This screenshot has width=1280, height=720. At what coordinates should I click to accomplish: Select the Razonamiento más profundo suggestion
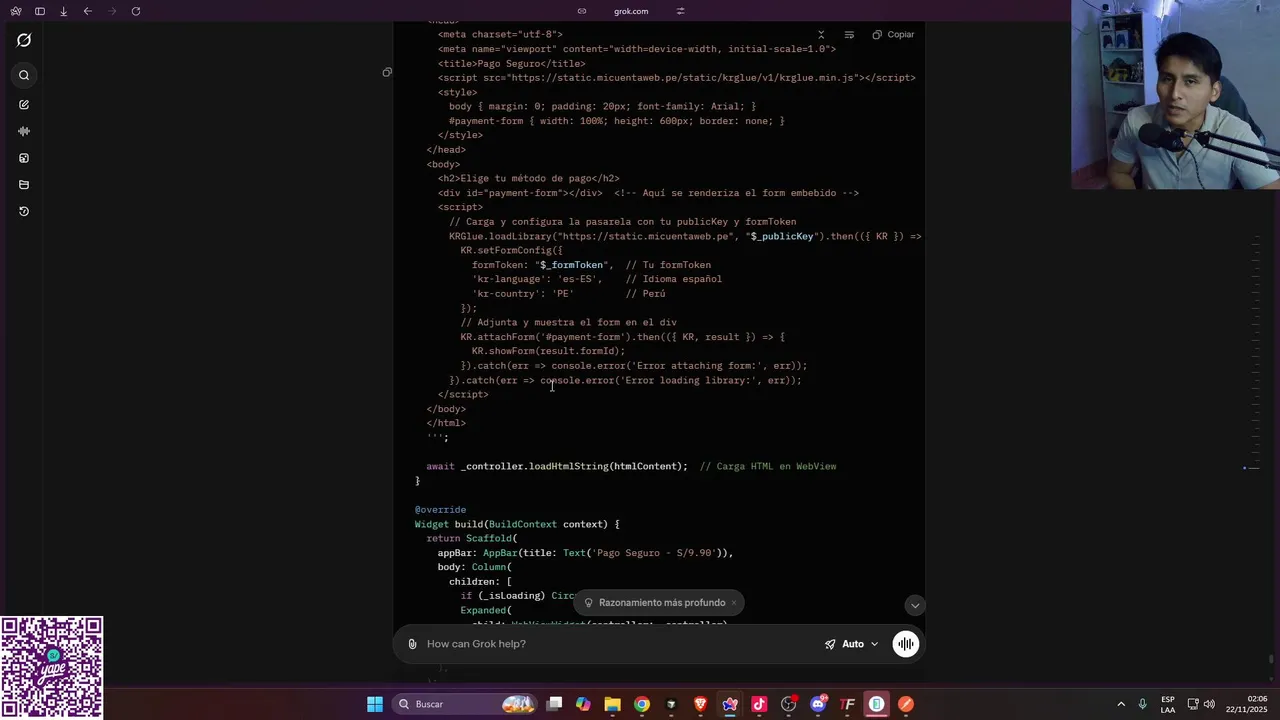(x=655, y=602)
